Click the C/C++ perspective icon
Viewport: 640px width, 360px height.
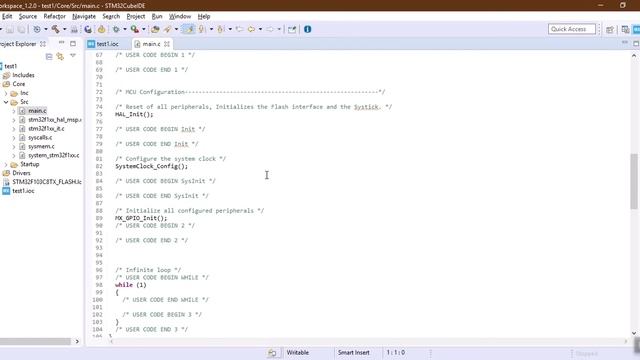(x=625, y=29)
